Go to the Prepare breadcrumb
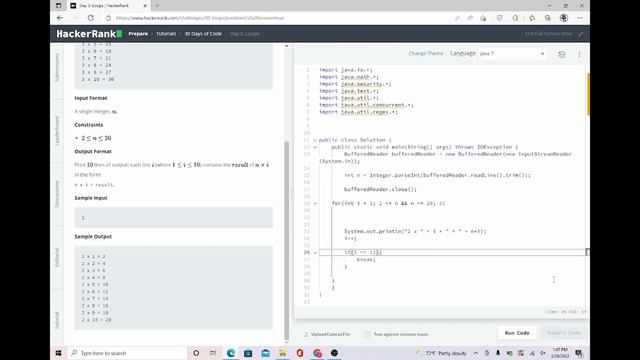640x360 pixels. point(138,34)
